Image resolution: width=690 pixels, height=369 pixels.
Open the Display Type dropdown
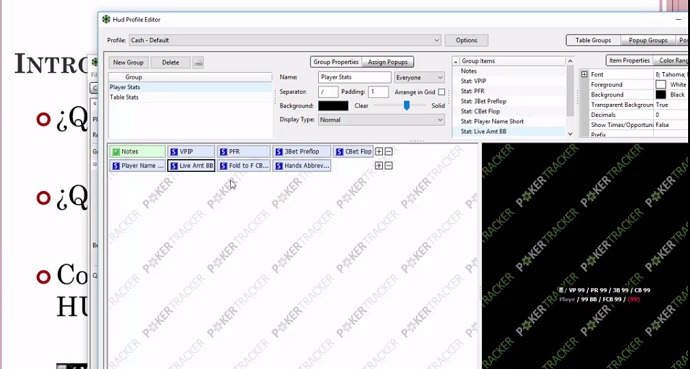click(381, 120)
